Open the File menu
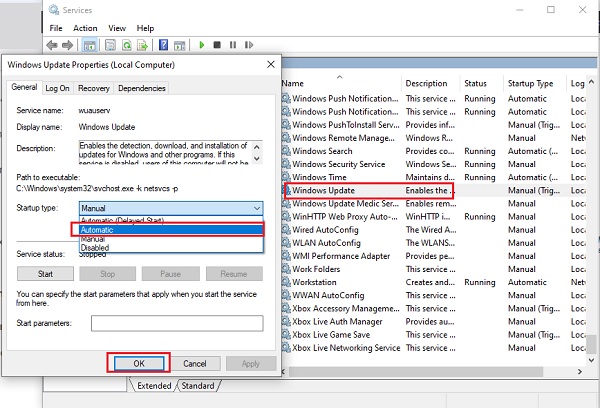This screenshot has width=600, height=408. pos(56,28)
